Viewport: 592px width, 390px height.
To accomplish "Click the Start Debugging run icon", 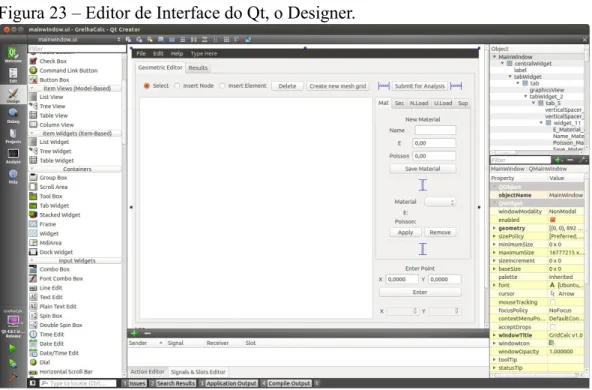I will pyautogui.click(x=13, y=363).
